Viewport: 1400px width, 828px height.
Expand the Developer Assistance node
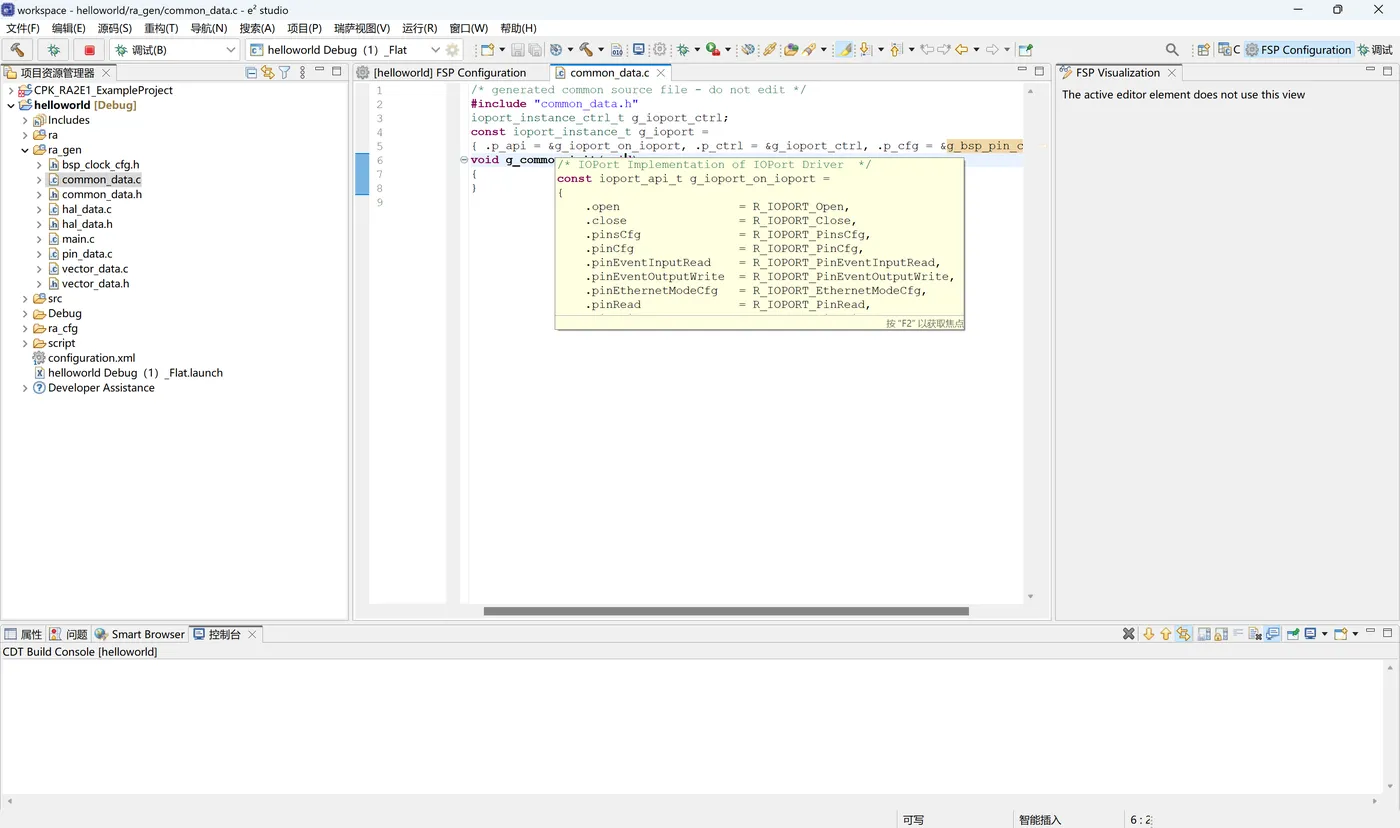click(25, 388)
